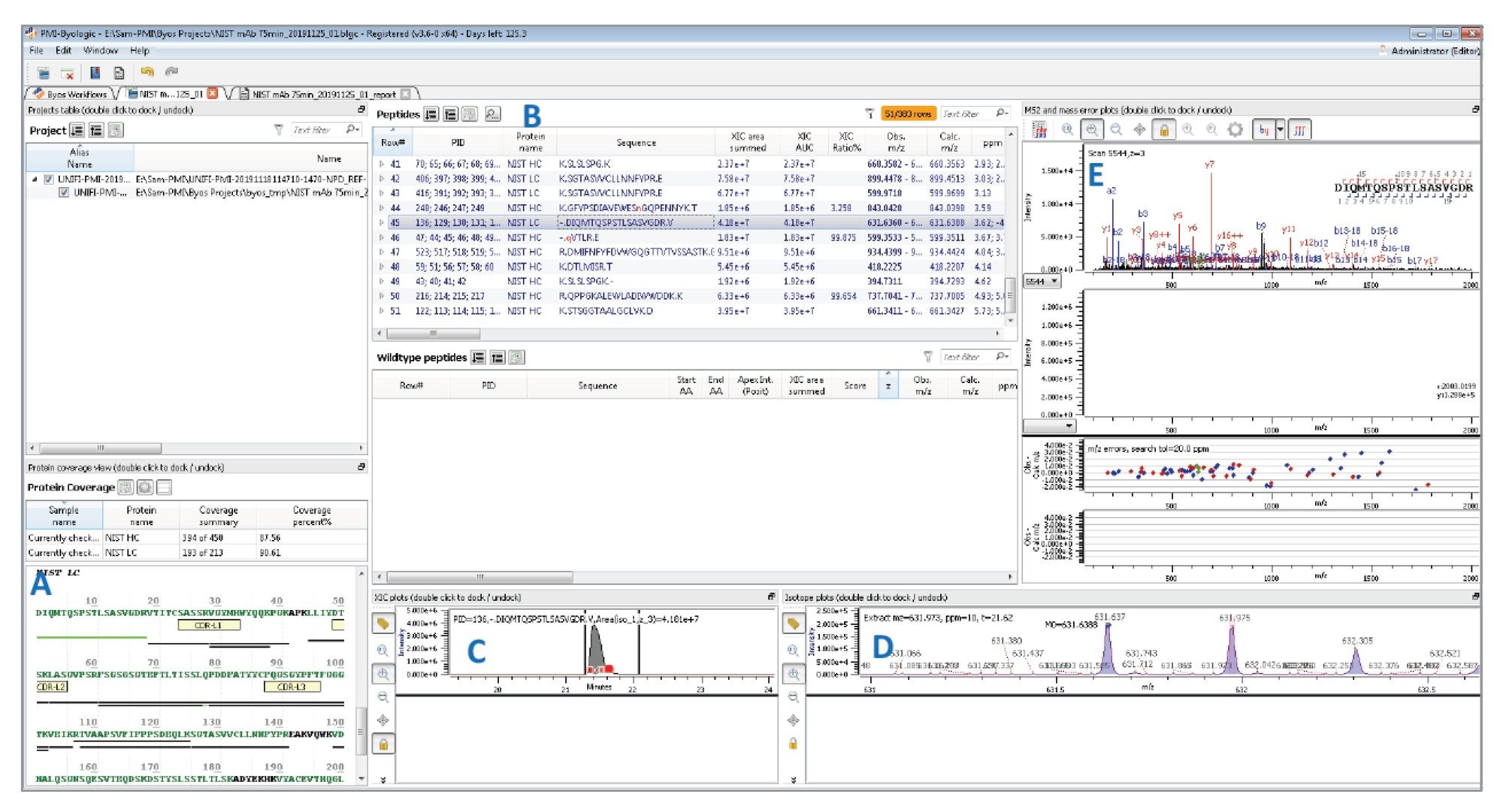Click the 51/383 rows orange button
Screen dimensions: 1503x812
tap(908, 113)
